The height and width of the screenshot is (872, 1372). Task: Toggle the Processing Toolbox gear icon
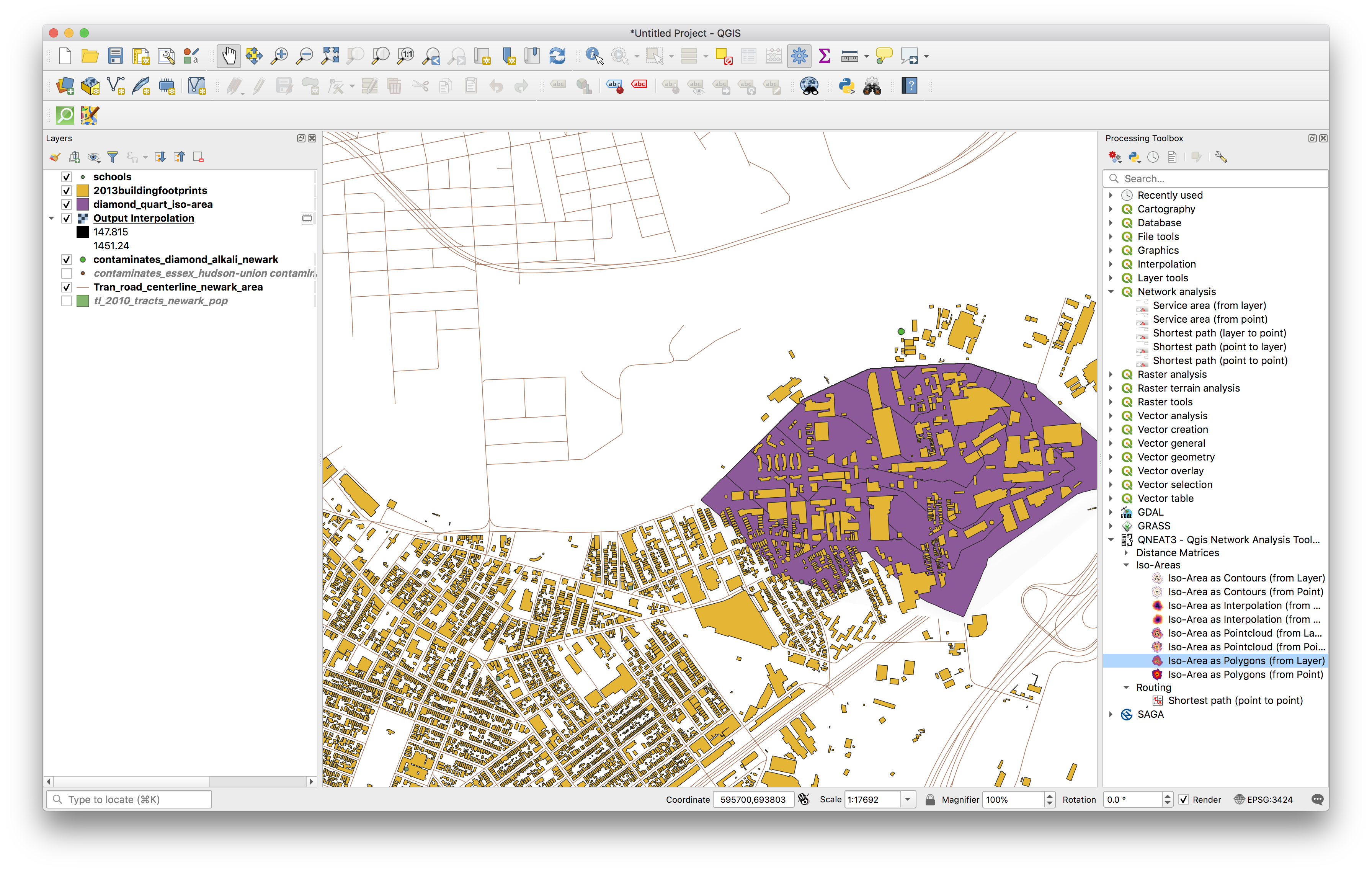(x=799, y=56)
